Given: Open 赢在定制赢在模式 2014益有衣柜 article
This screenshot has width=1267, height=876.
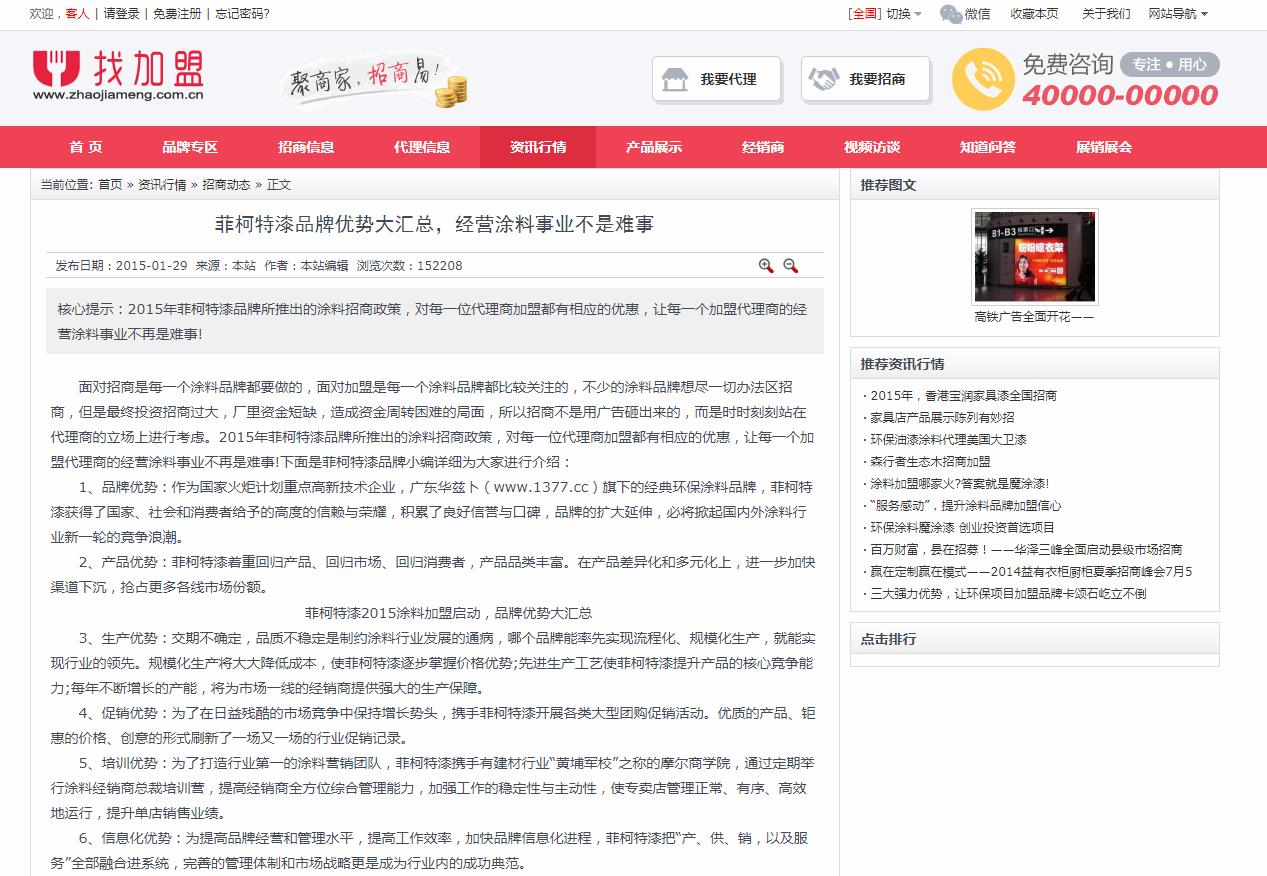Looking at the screenshot, I should pos(1031,572).
